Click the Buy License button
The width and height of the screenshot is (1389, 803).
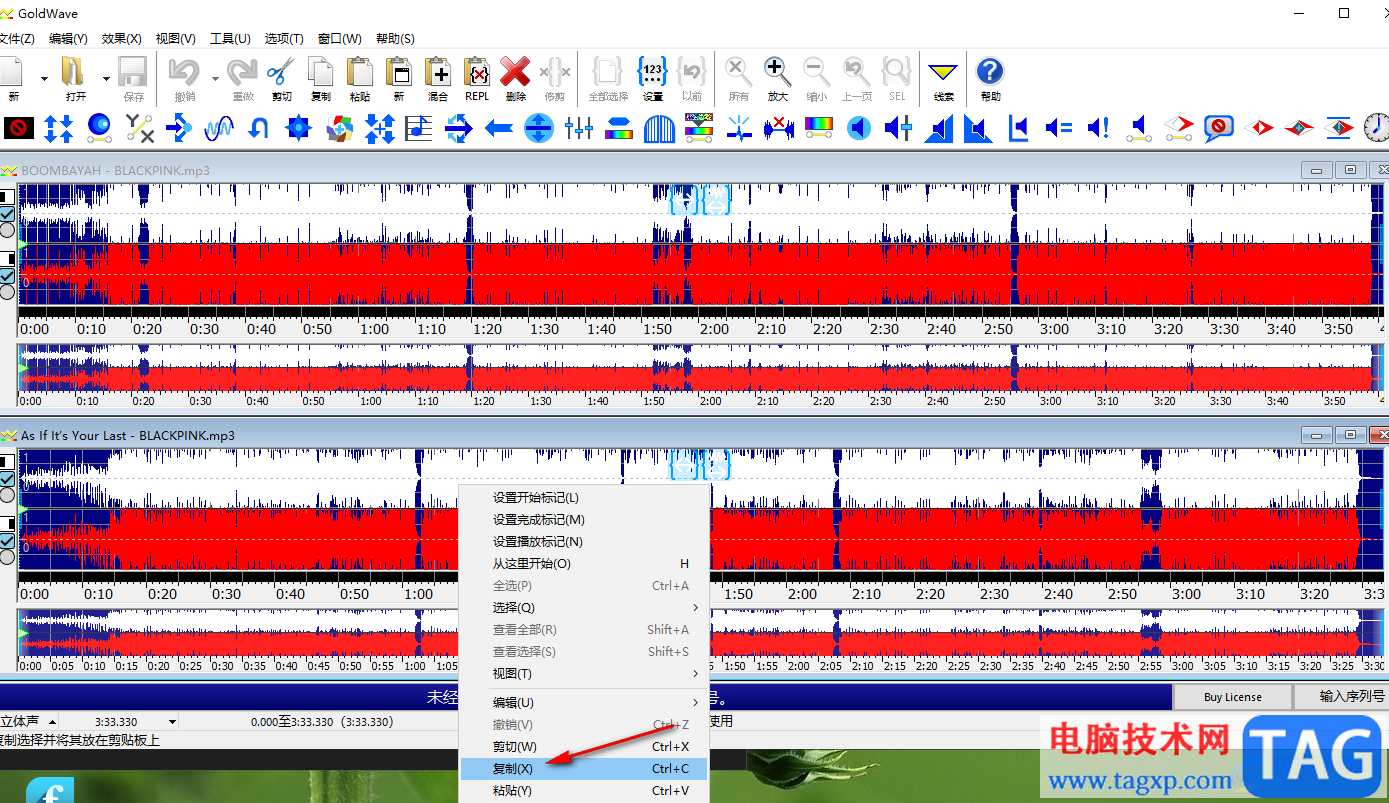tap(1232, 697)
